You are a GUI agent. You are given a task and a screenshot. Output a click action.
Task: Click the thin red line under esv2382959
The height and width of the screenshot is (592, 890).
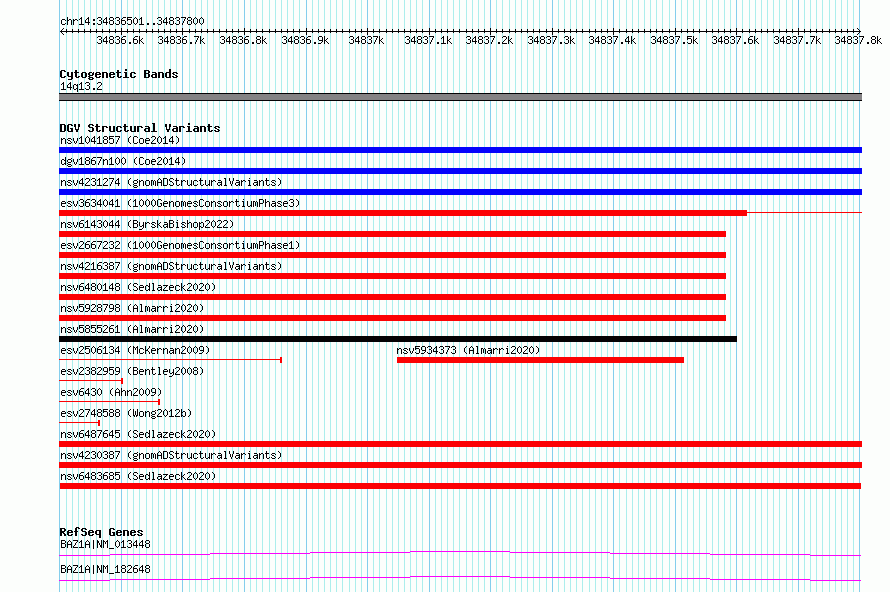click(x=91, y=381)
